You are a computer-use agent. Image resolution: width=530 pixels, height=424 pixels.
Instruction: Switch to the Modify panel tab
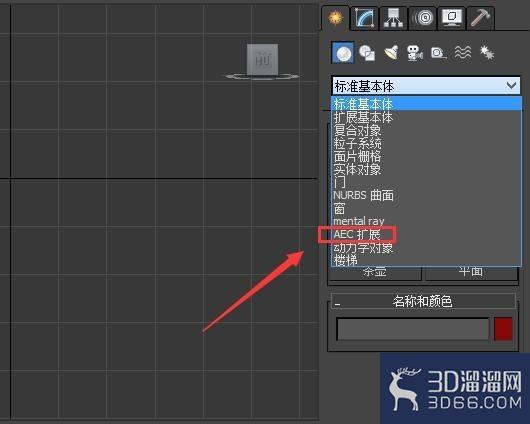coord(364,18)
